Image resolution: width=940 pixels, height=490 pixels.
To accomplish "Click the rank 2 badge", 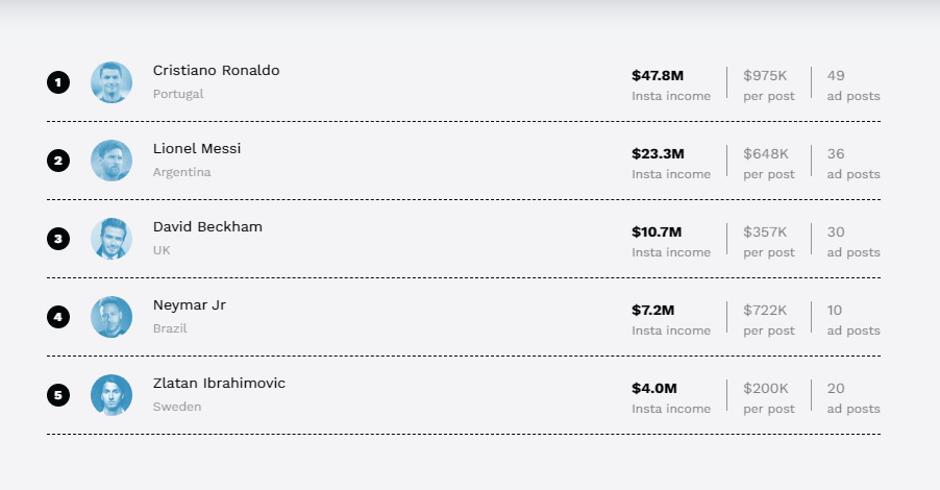I will [x=58, y=160].
